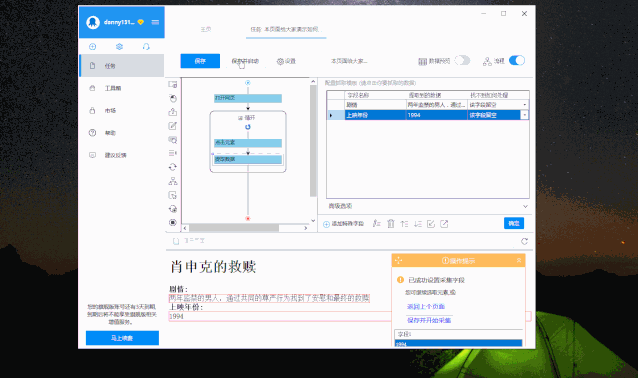Open 设置 with the gear icon

click(286, 61)
